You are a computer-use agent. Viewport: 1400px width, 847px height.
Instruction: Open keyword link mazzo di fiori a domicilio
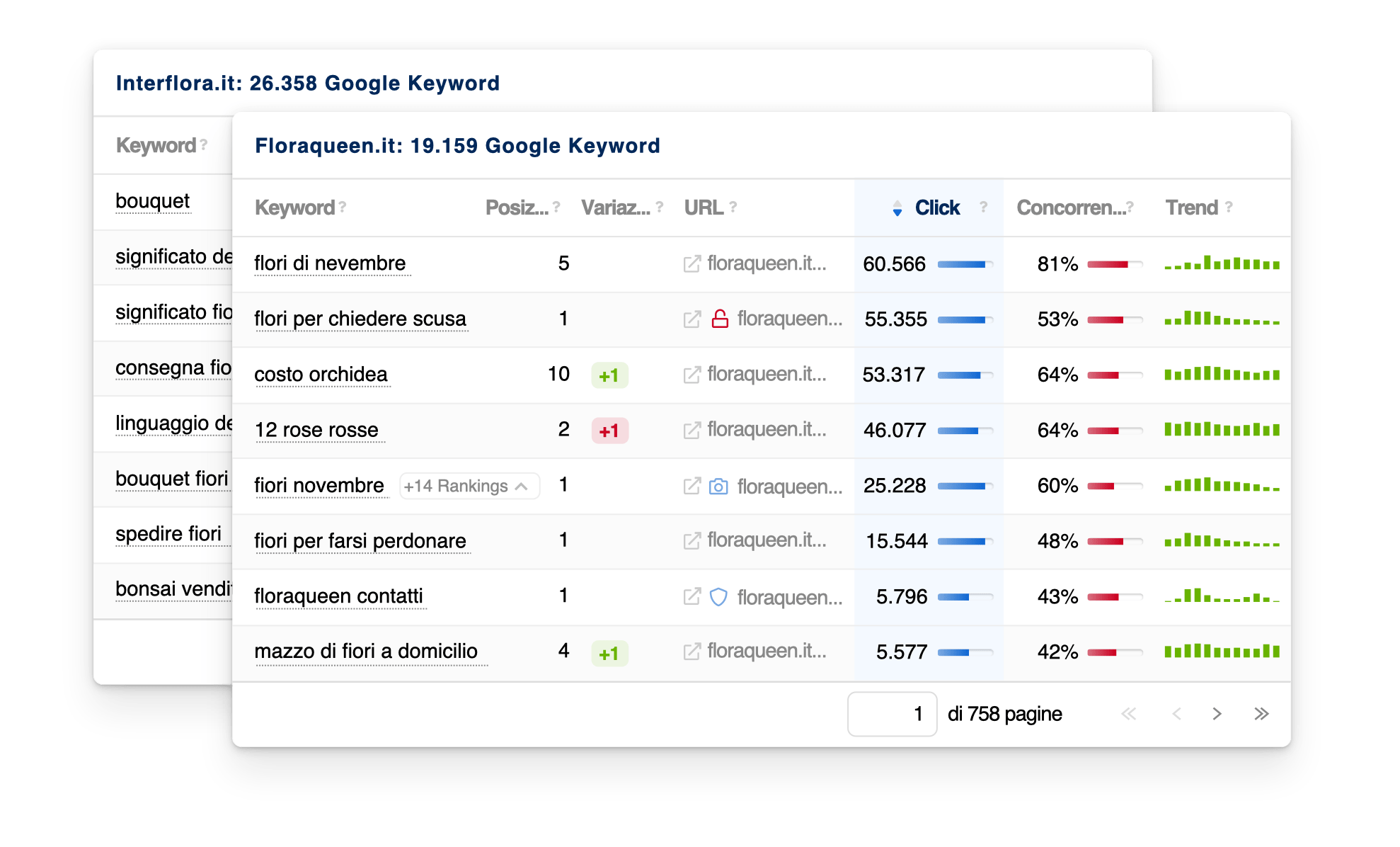tap(366, 651)
